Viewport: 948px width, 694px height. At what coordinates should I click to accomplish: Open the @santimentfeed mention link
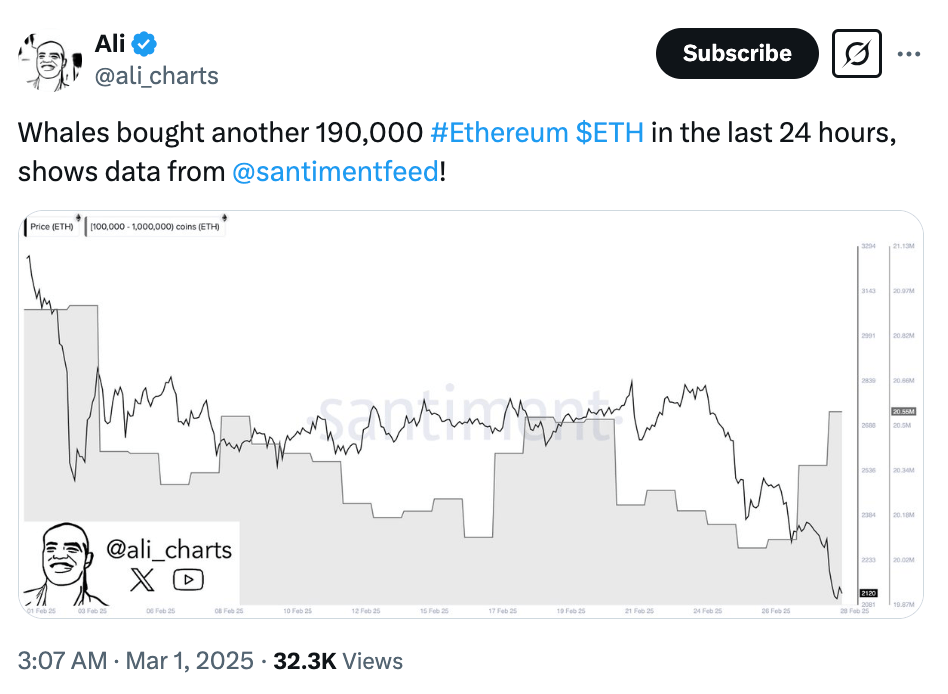pyautogui.click(x=335, y=171)
